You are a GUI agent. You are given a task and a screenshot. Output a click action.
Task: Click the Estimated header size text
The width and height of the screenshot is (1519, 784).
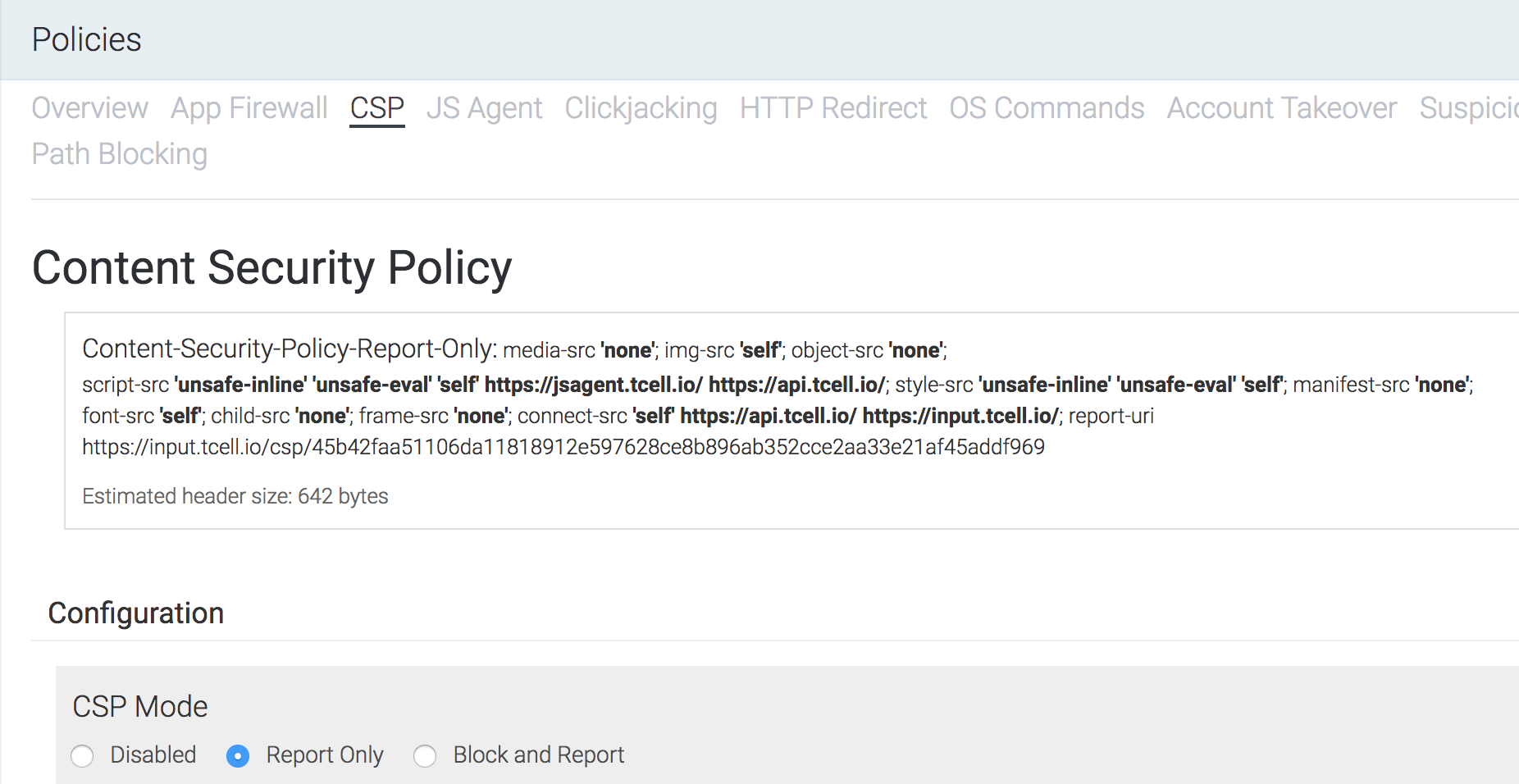pos(235,496)
